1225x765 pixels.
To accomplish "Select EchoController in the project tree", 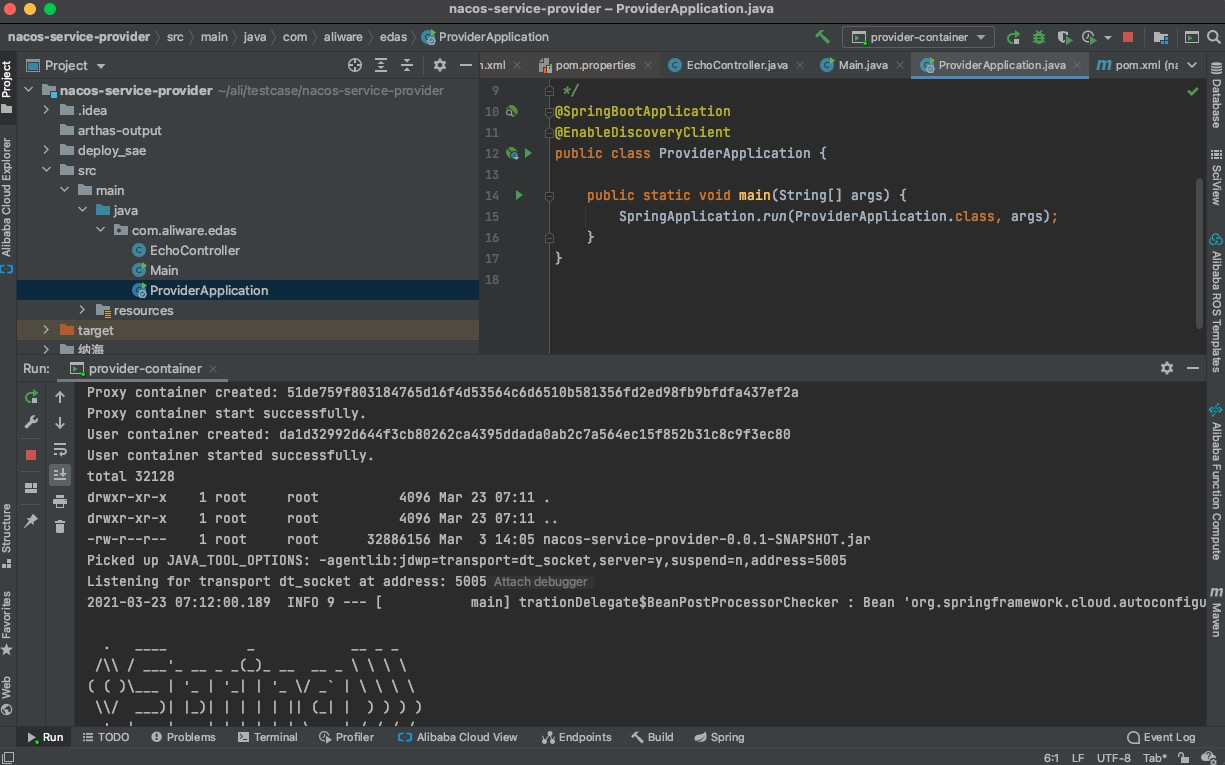I will point(194,250).
